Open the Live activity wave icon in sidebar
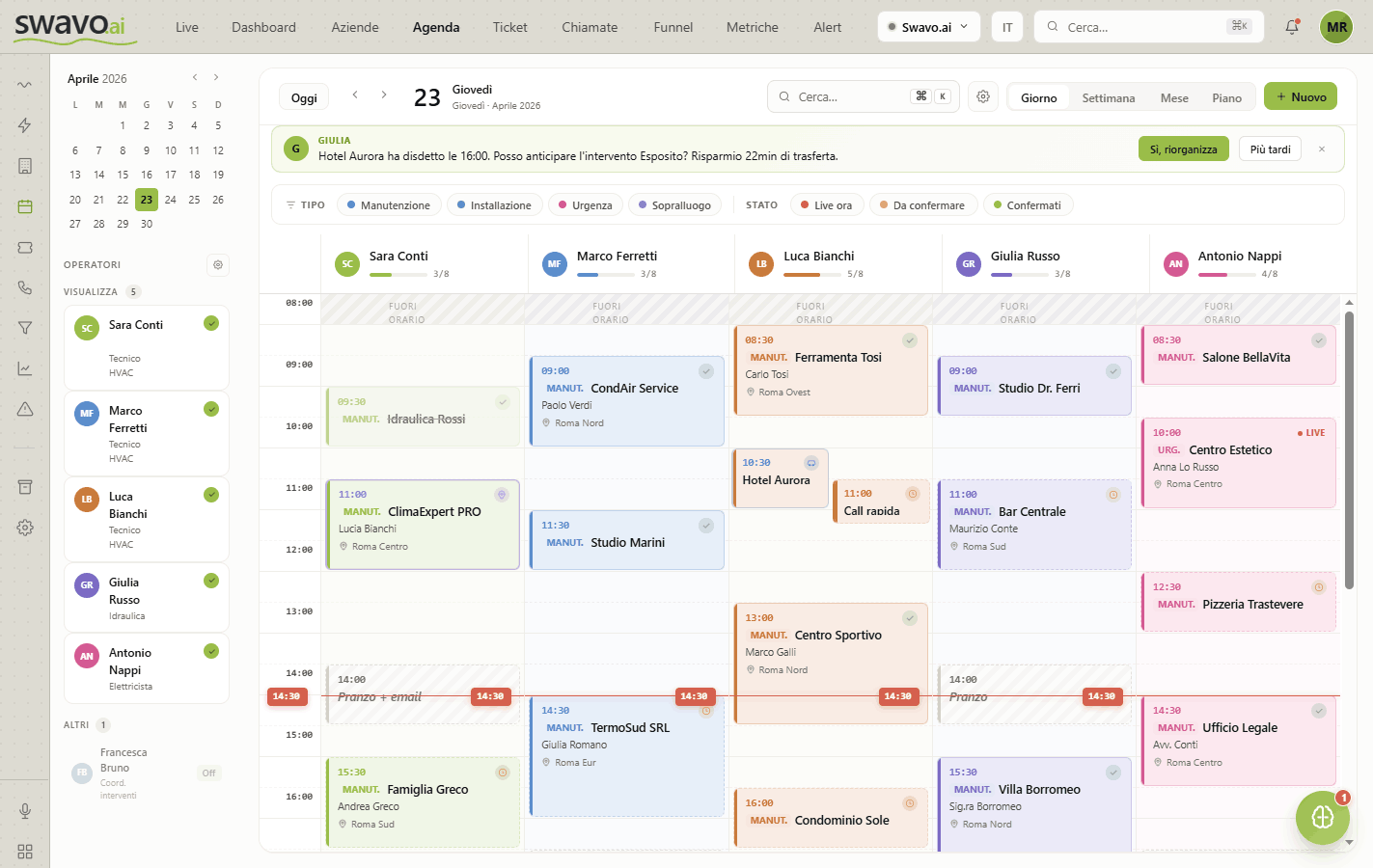Viewport: 1373px width, 868px height. (x=25, y=85)
